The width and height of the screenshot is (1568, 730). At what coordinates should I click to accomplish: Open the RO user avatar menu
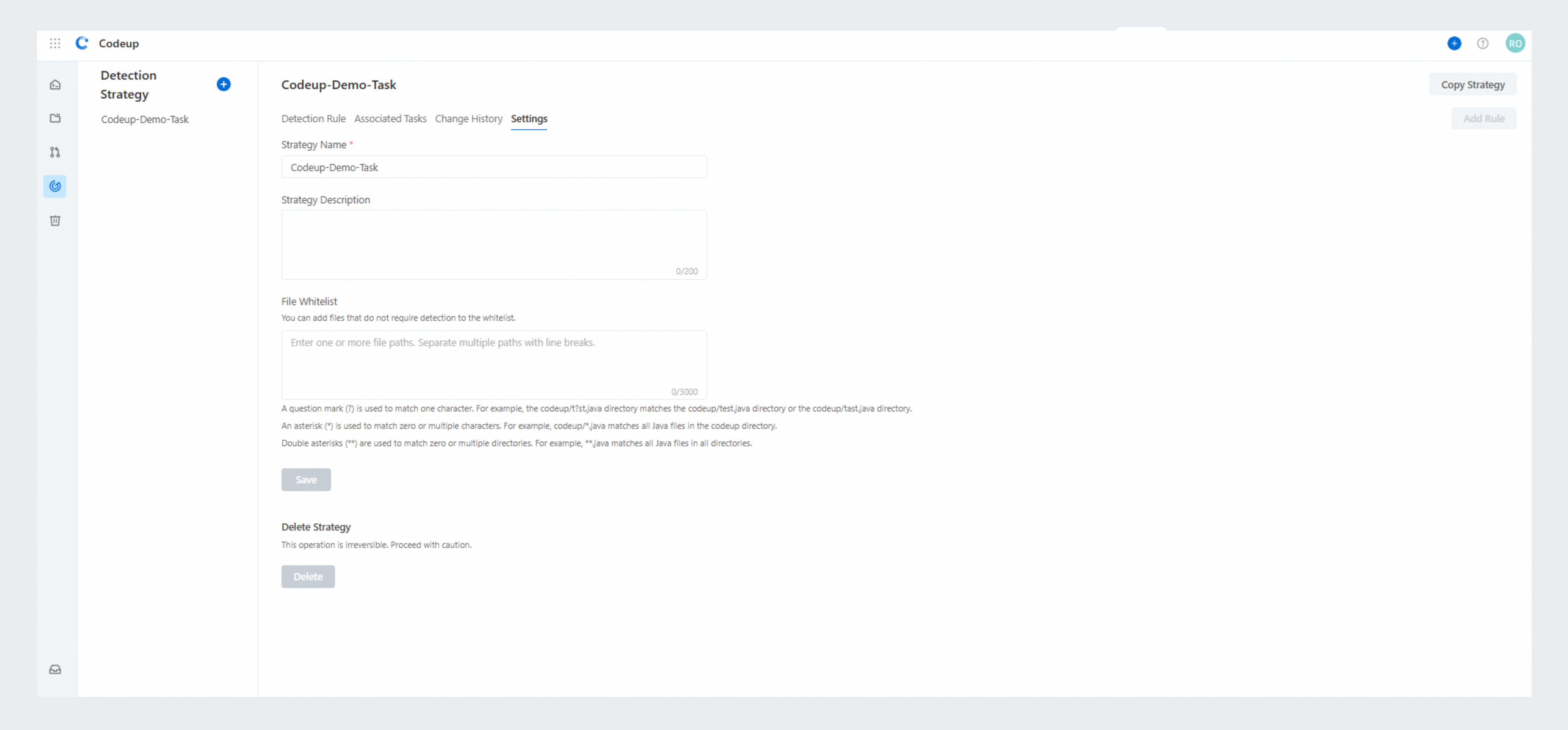(x=1514, y=43)
